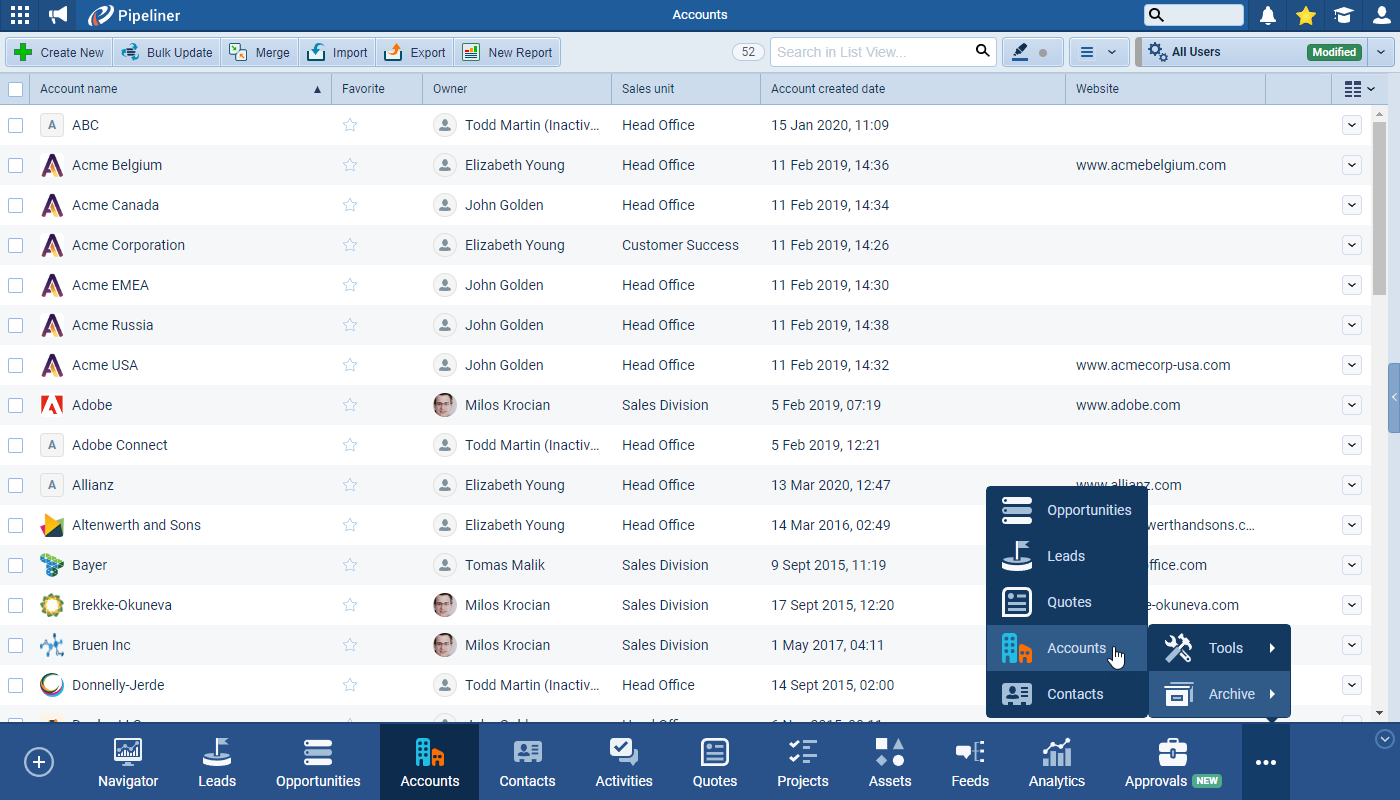Screen dimensions: 1400x800
Task: Open the Navigator icon in bottom bar
Action: click(128, 762)
